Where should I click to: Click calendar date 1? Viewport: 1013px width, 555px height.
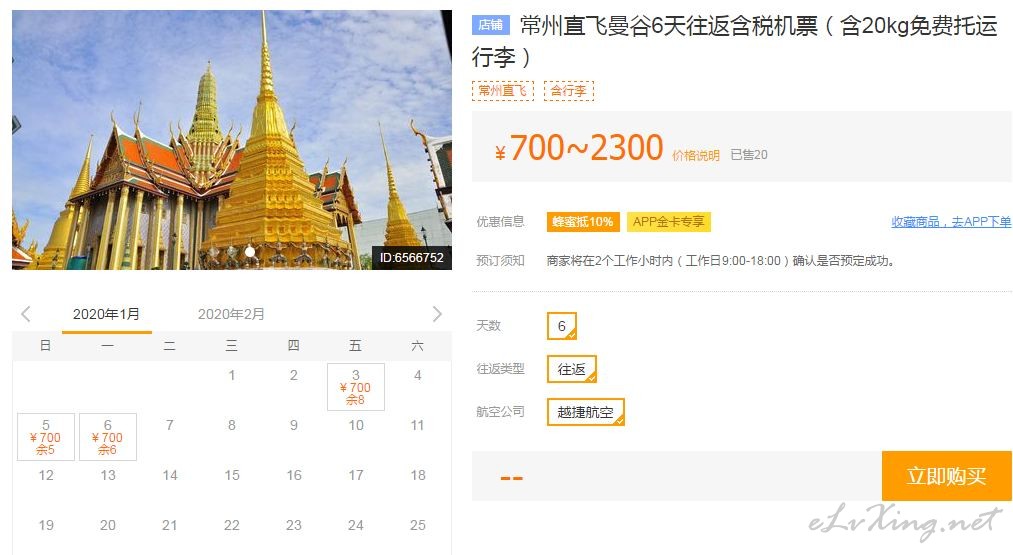click(232, 375)
